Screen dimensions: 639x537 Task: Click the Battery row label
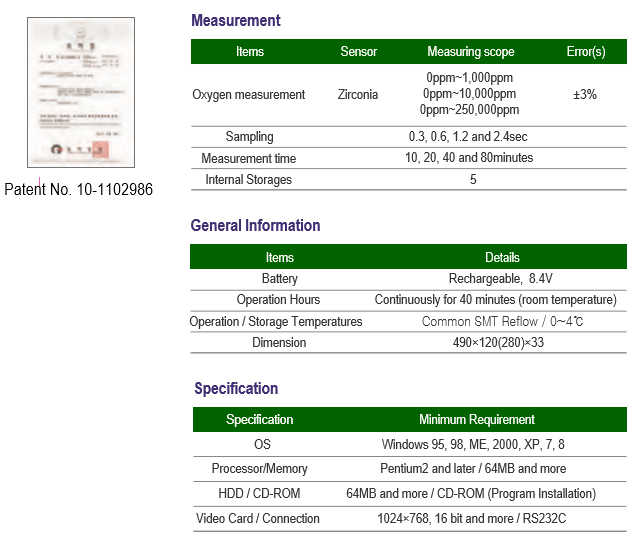coord(279,278)
